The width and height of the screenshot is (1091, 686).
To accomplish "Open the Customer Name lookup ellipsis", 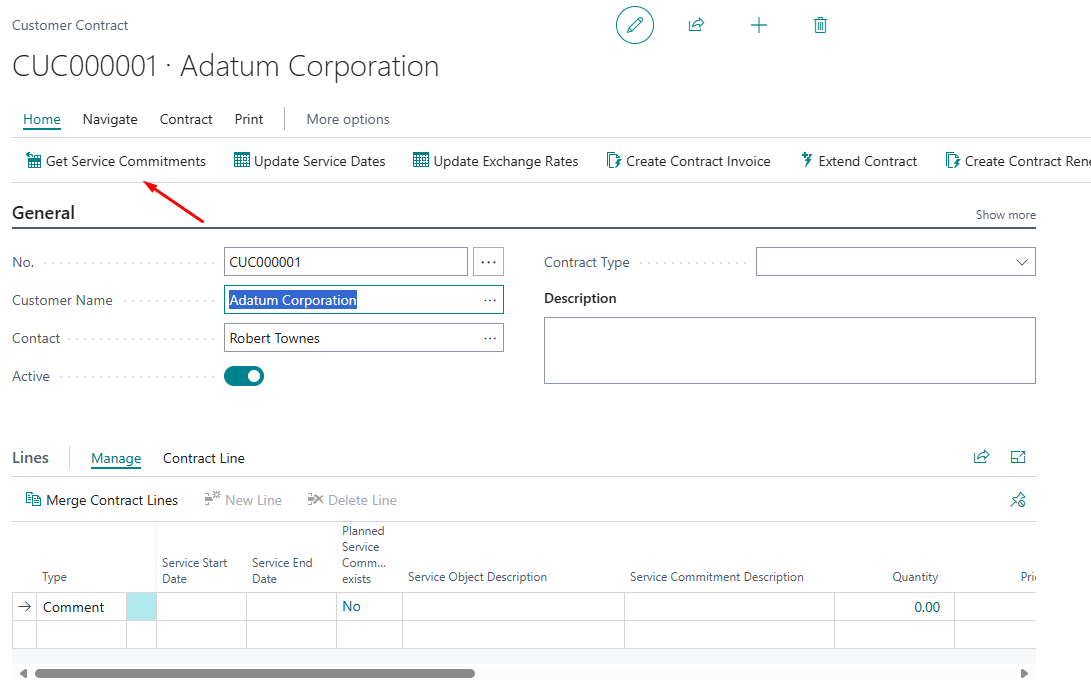I will [x=490, y=299].
